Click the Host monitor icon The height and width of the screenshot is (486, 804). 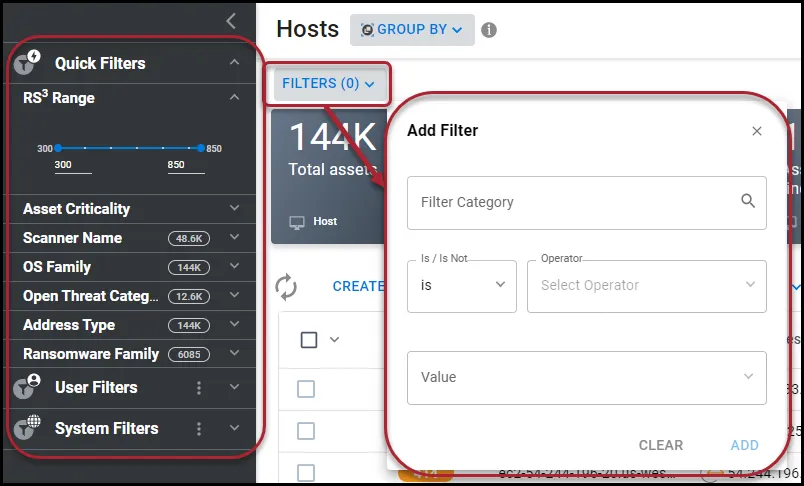(x=297, y=222)
